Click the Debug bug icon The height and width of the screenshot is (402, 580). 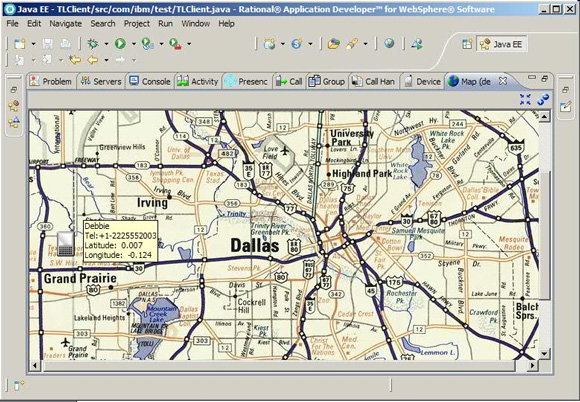pos(92,44)
